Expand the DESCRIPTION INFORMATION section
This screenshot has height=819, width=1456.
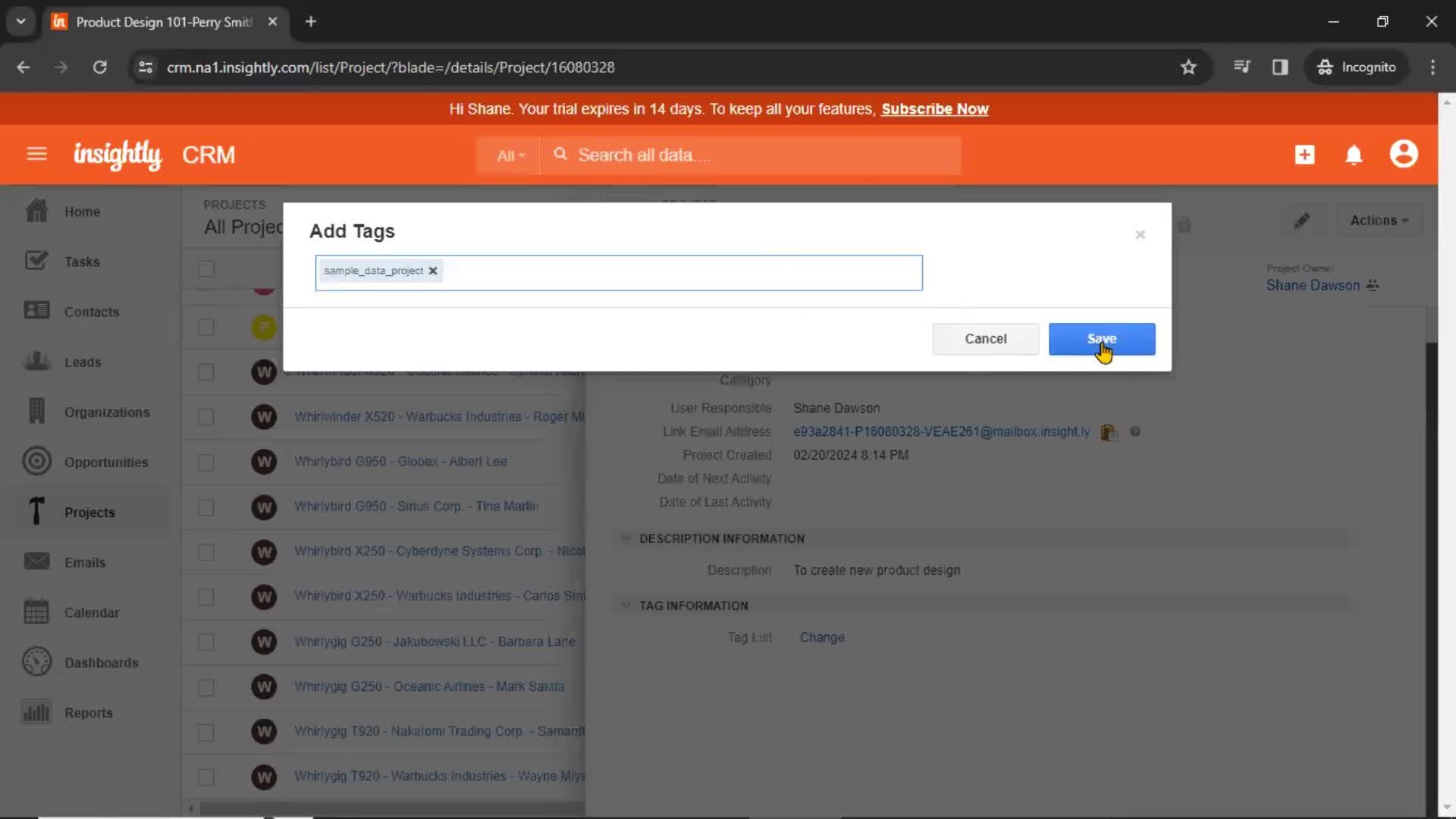coord(625,538)
